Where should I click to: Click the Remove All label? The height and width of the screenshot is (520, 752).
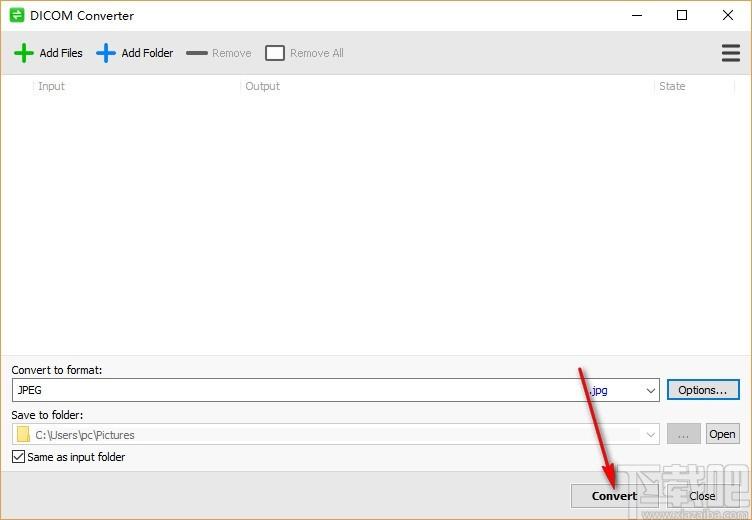click(x=317, y=53)
